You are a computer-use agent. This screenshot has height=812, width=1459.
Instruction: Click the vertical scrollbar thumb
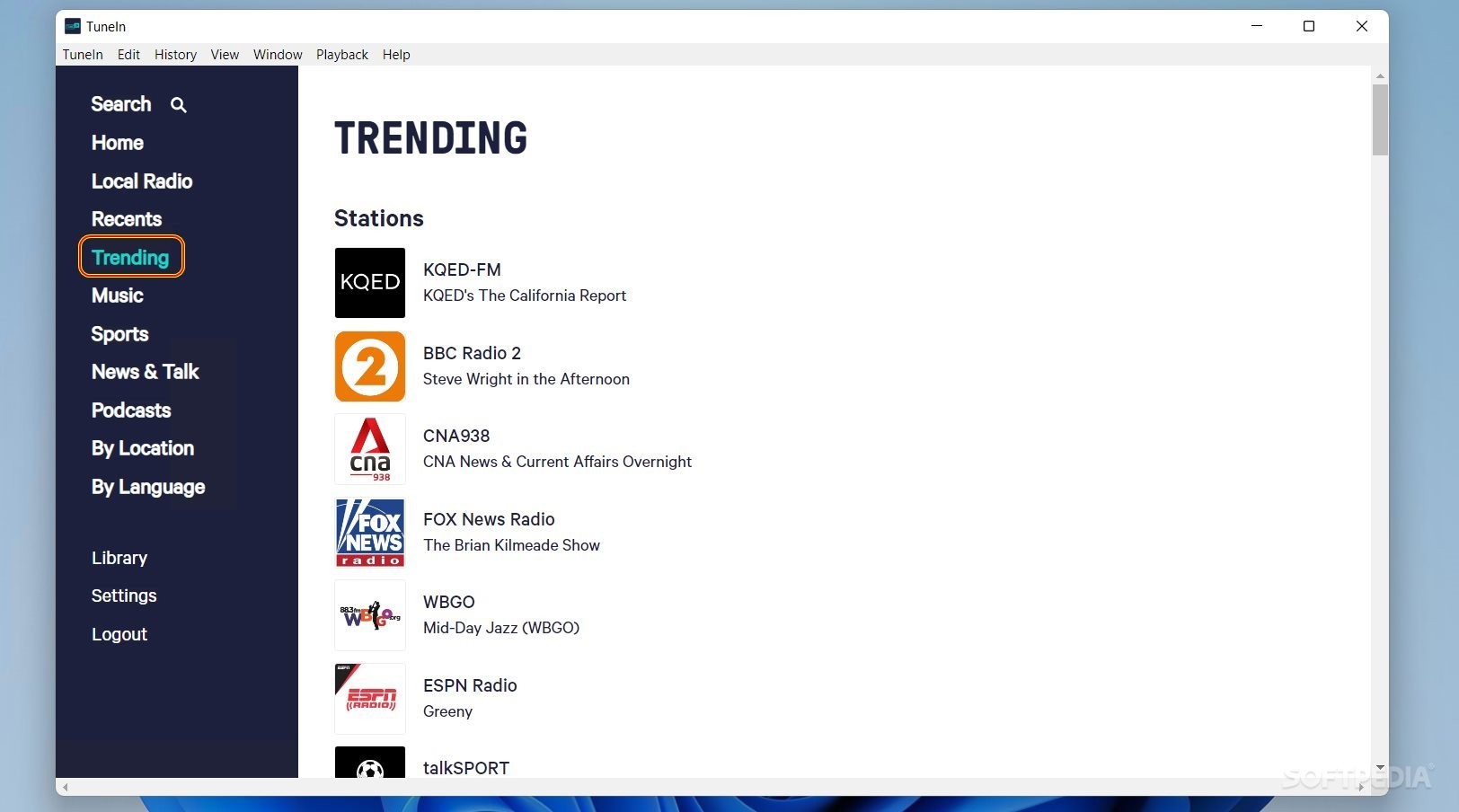point(1380,119)
